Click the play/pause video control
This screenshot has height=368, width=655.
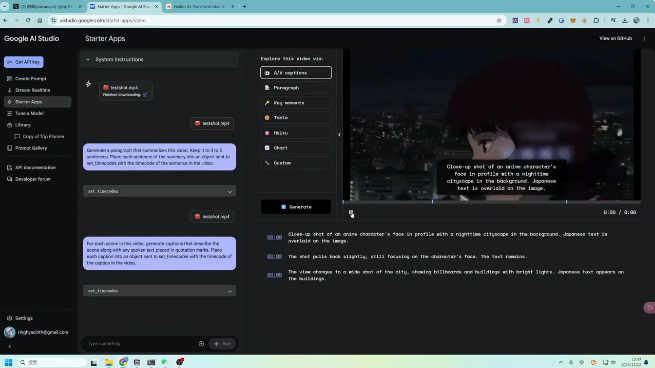351,213
